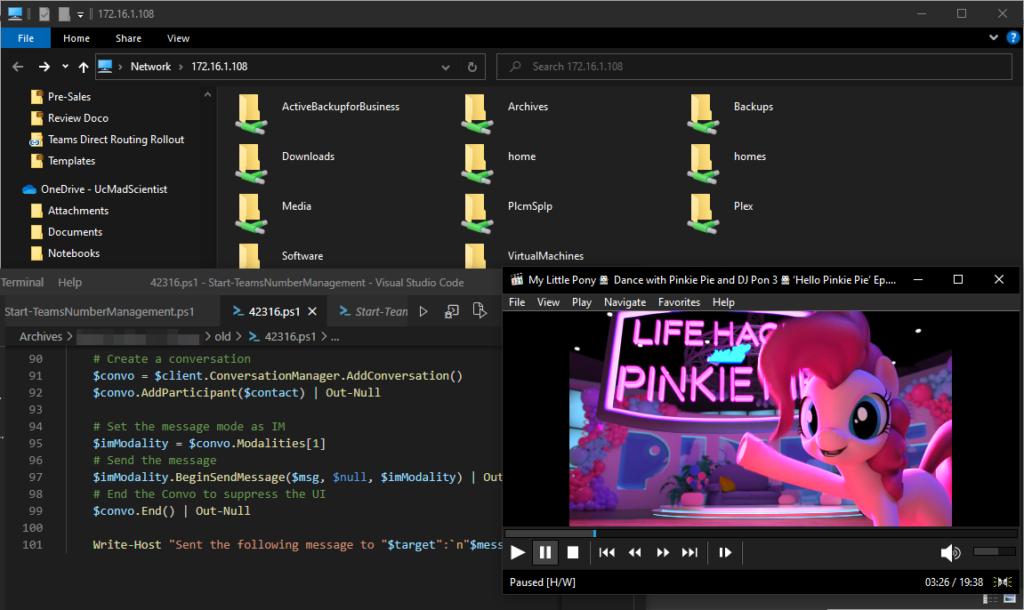Click the paused video frame in media player
The height and width of the screenshot is (610, 1024).
coord(760,419)
